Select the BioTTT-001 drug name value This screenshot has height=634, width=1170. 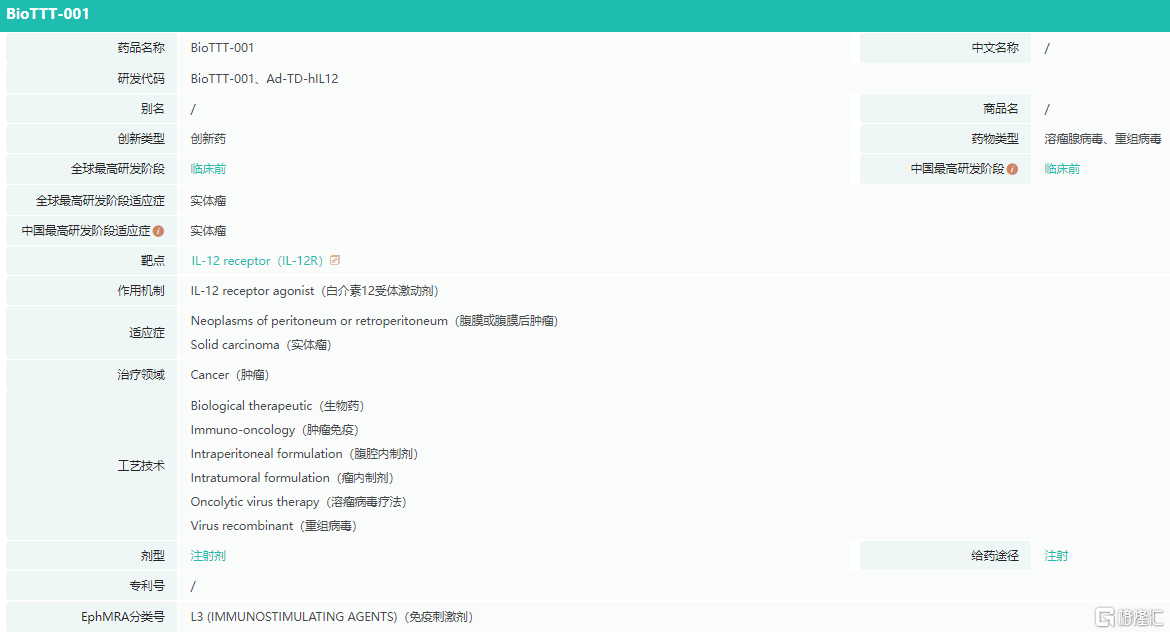222,48
